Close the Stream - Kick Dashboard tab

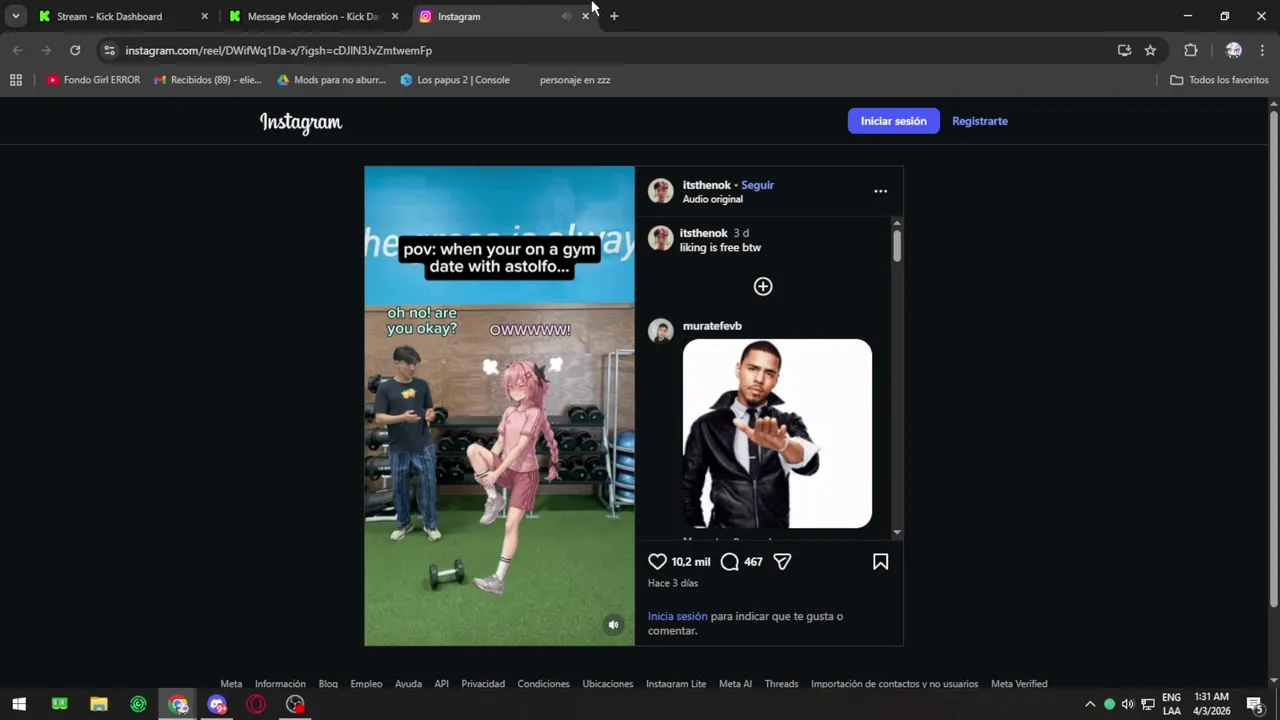pyautogui.click(x=204, y=16)
